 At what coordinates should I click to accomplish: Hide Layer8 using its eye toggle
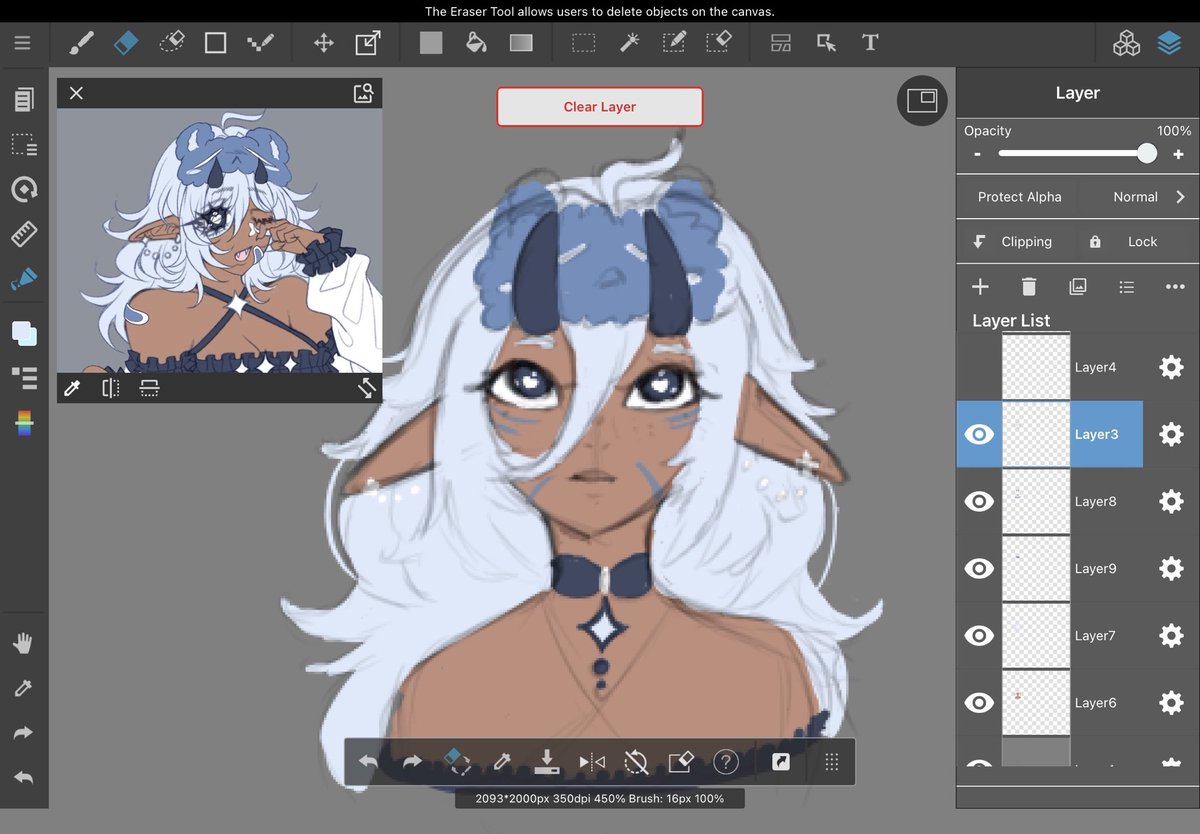(x=979, y=501)
